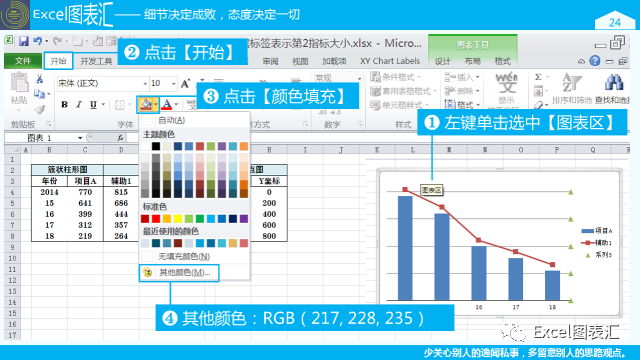Click the Find and Select binoculars icon
640x360 pixels.
click(x=614, y=82)
